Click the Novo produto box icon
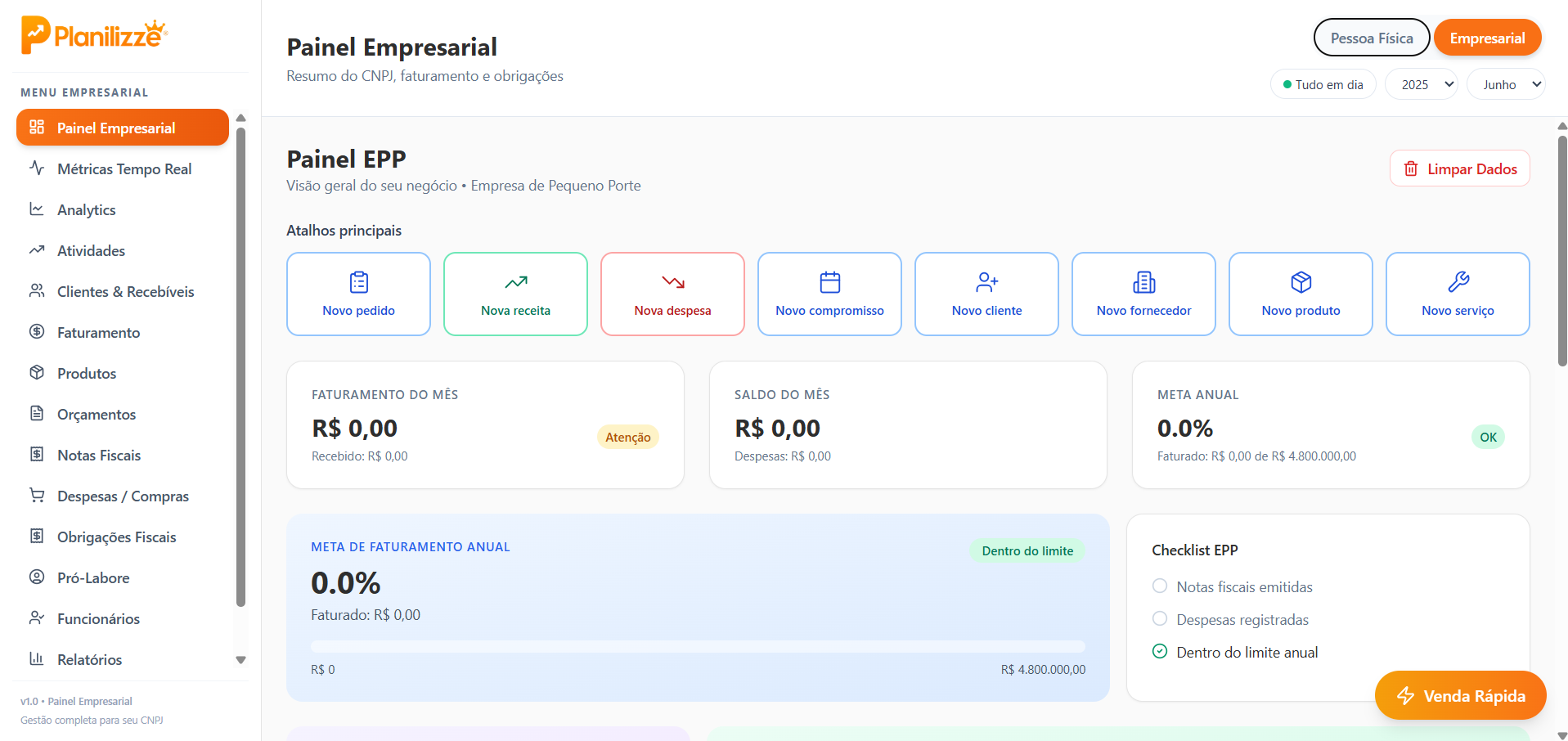 [x=1301, y=282]
